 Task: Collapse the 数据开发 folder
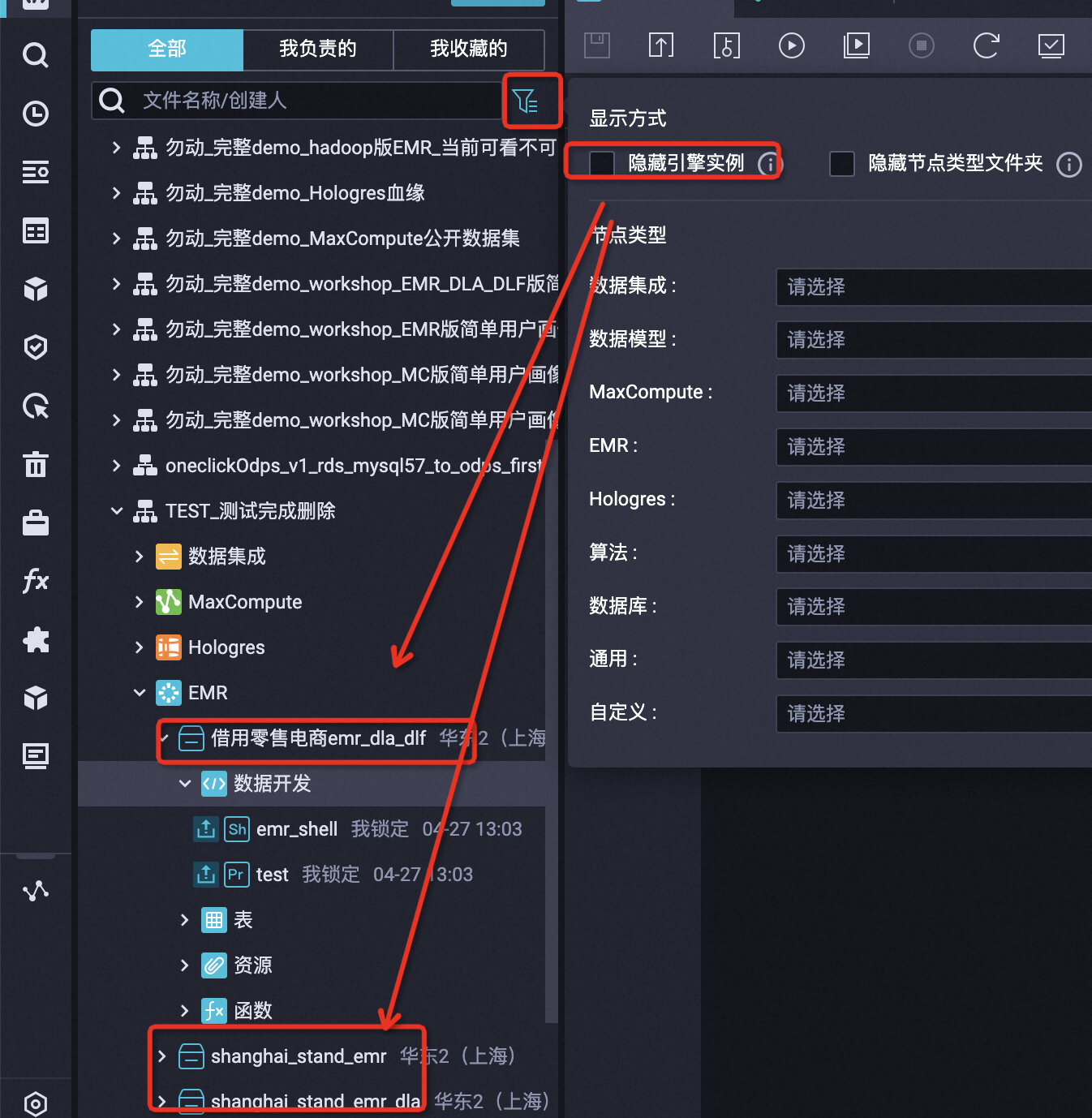(185, 783)
